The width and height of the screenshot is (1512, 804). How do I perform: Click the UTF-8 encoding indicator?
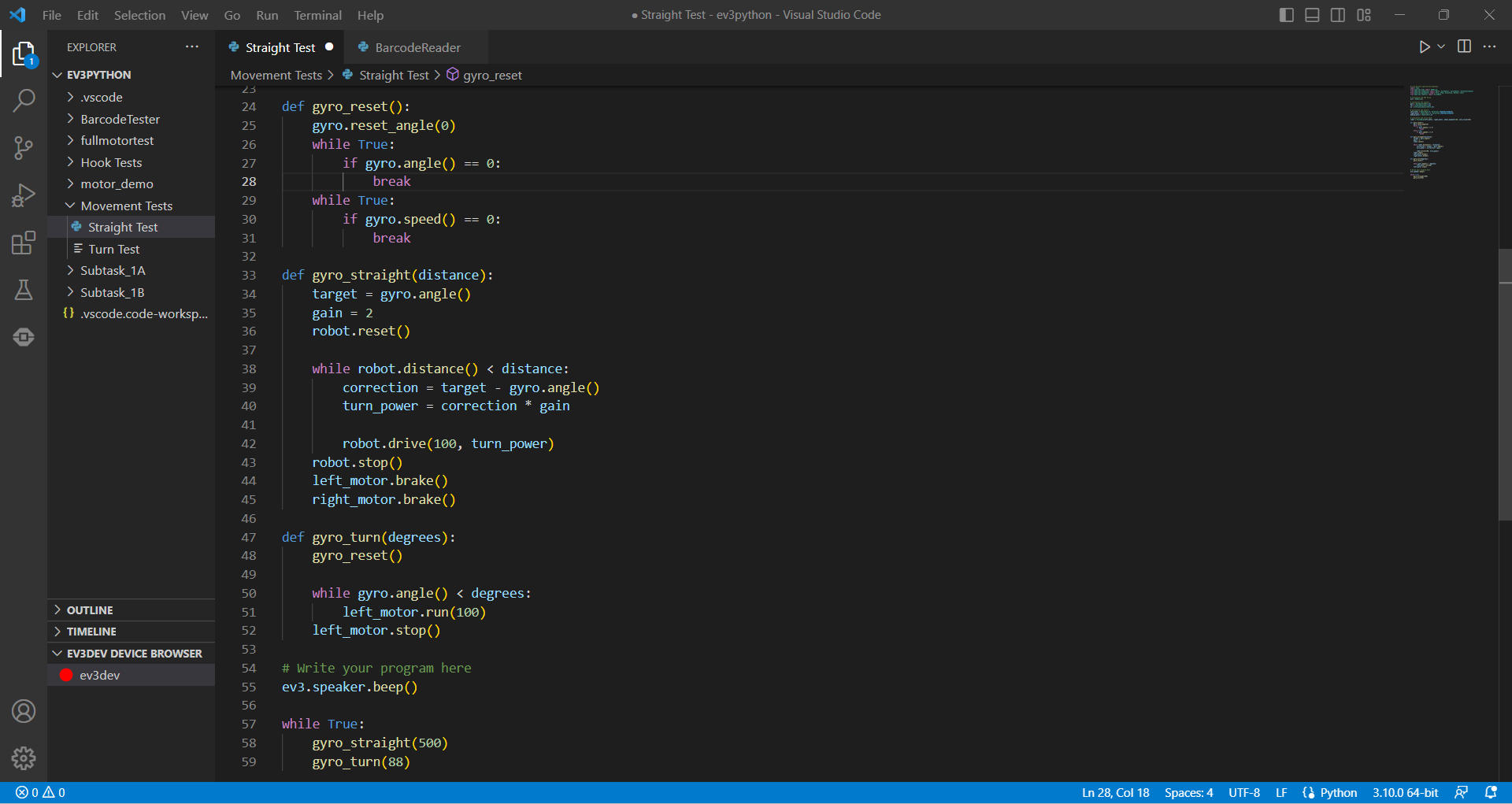click(x=1244, y=792)
